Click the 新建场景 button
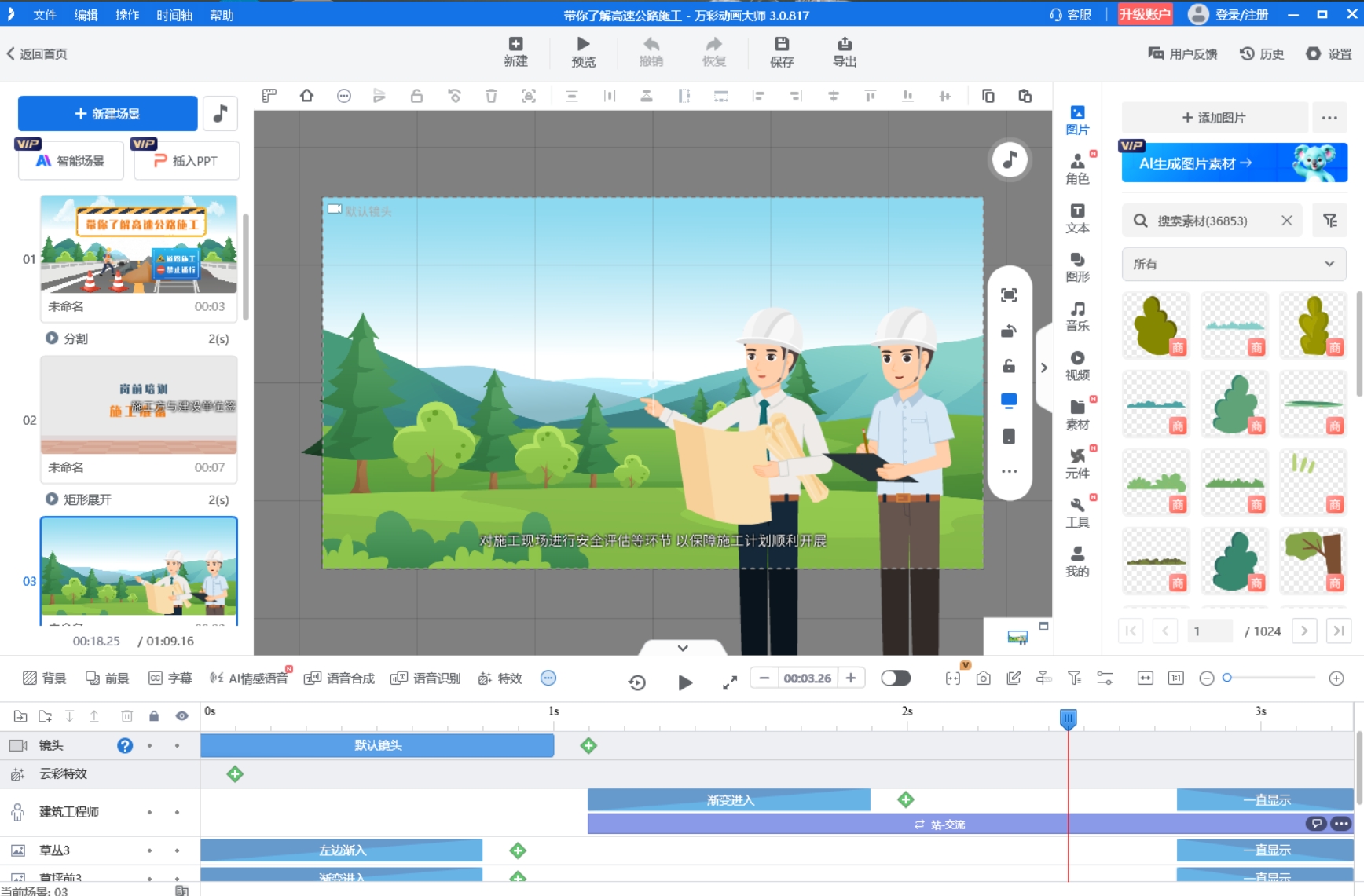 coord(108,114)
